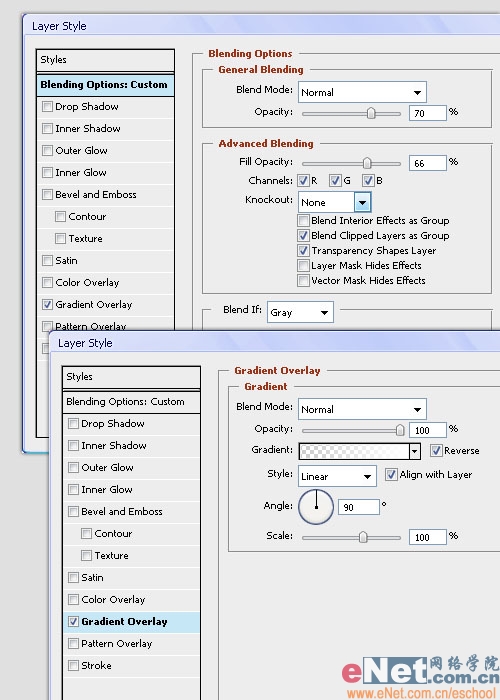Tick Bevel and Emboss in the back window

[47, 194]
